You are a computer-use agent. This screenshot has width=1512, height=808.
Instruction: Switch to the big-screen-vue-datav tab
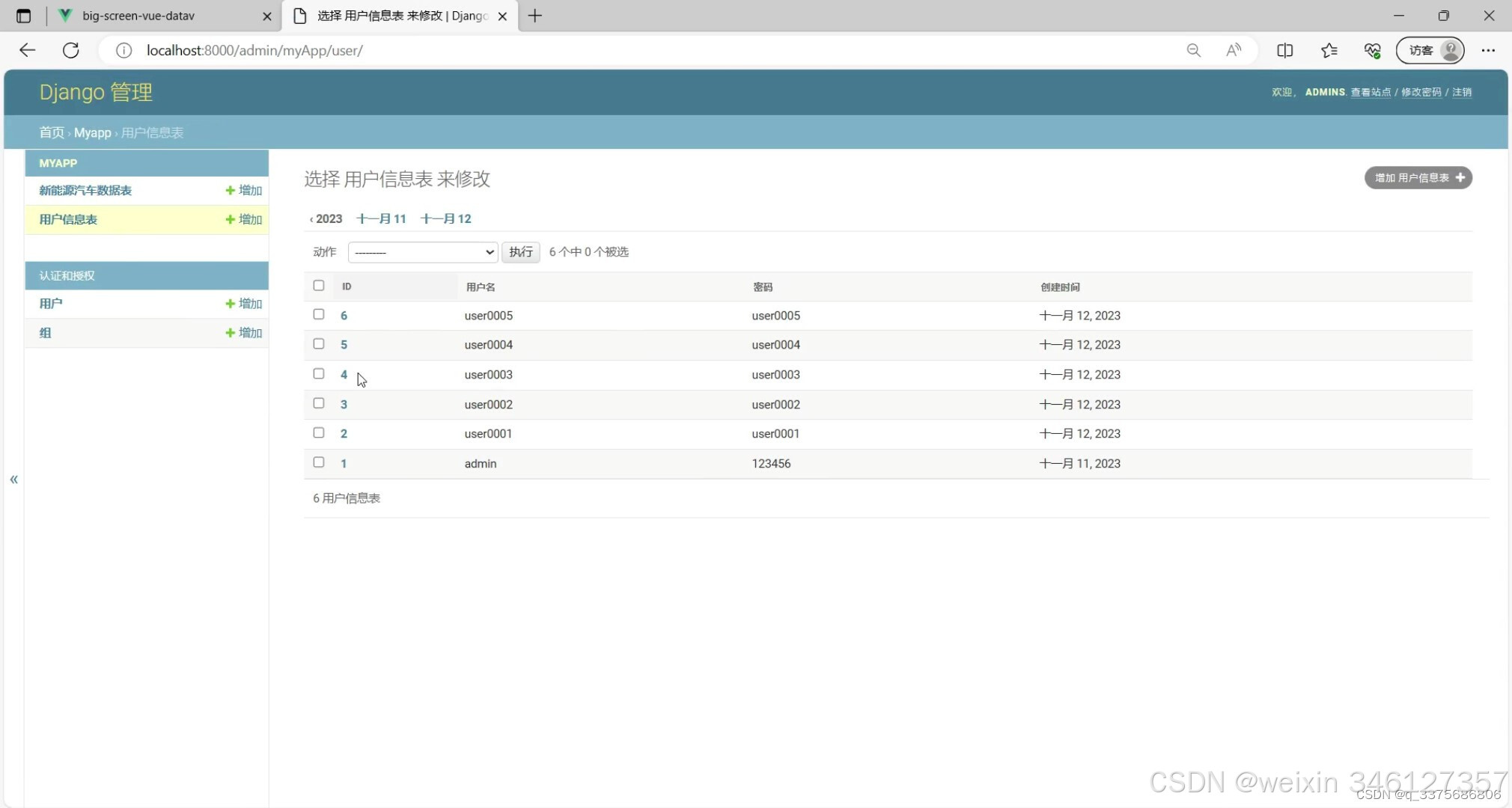(x=138, y=16)
